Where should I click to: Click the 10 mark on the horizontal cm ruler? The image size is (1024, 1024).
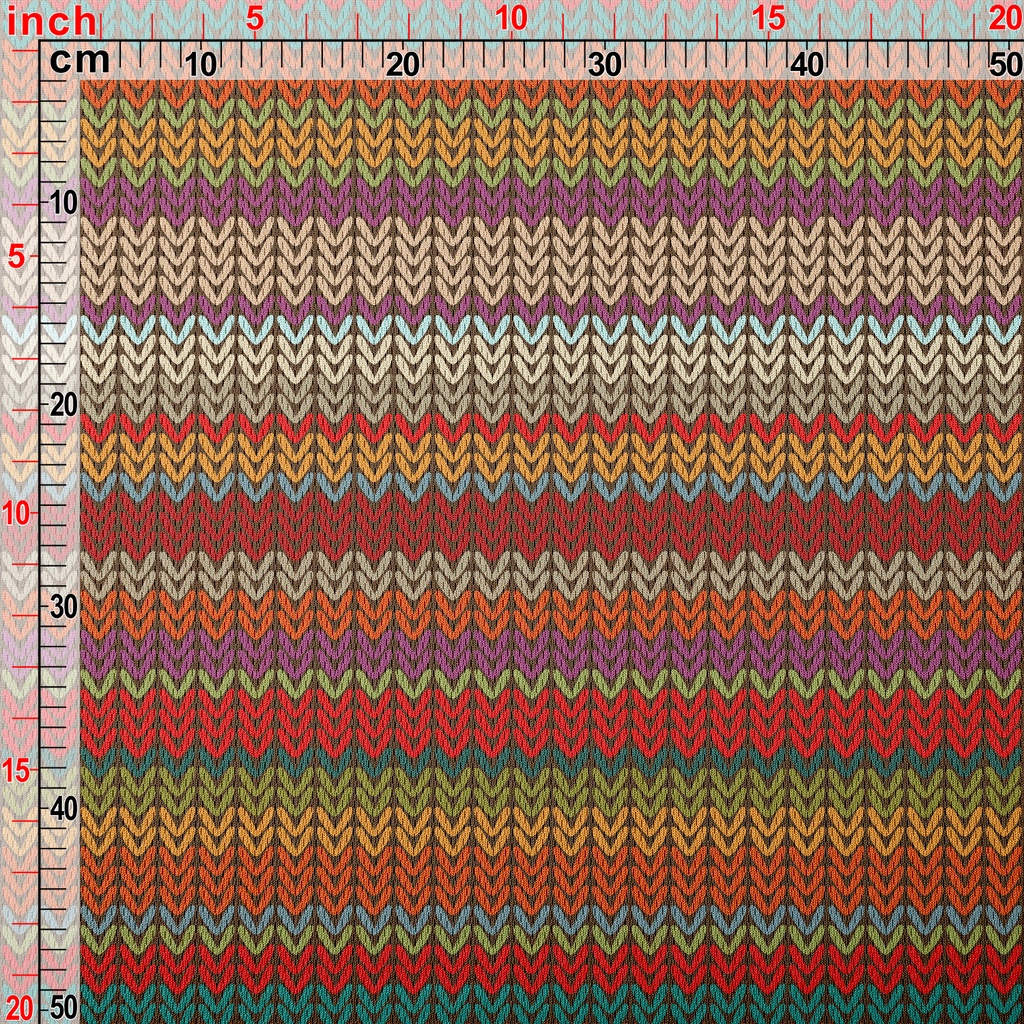click(x=200, y=65)
